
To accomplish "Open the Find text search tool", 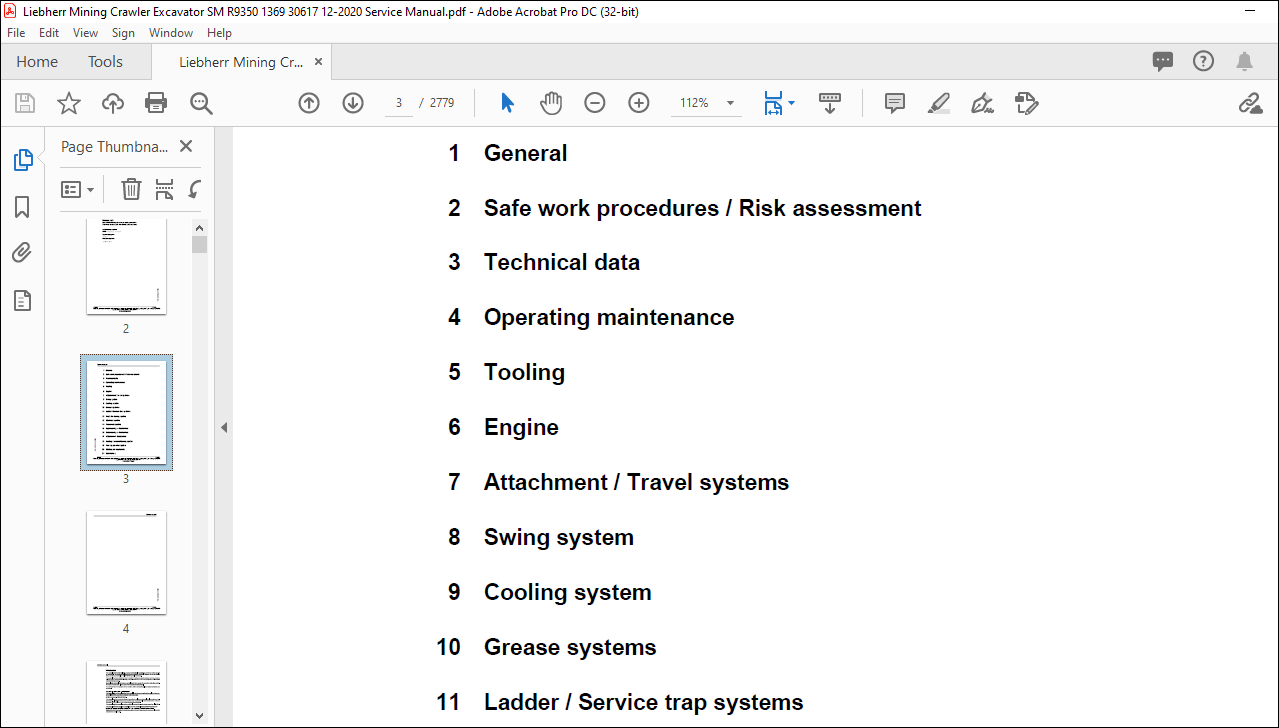I will pos(201,103).
